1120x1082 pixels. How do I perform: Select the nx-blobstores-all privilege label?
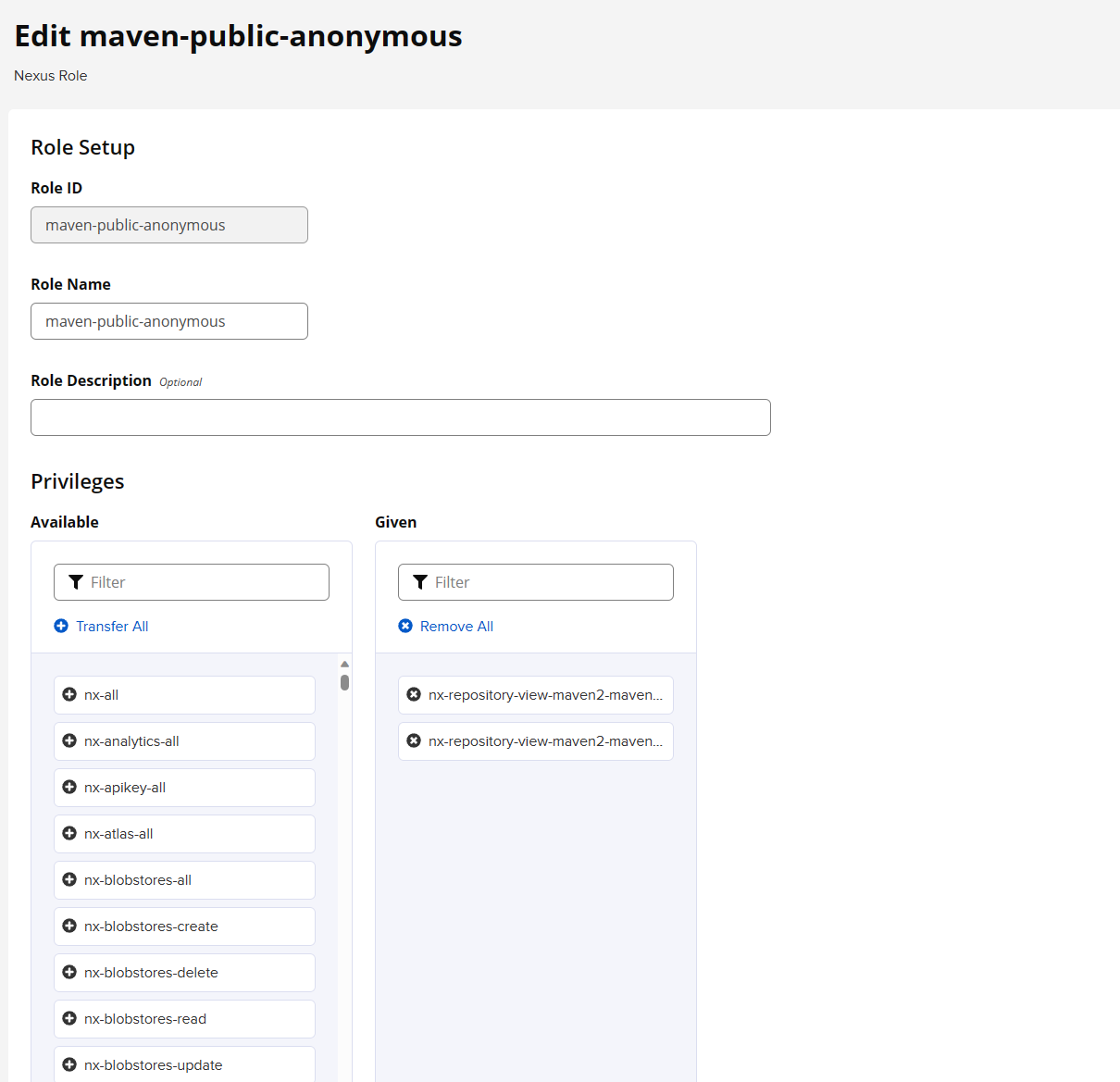coord(138,880)
